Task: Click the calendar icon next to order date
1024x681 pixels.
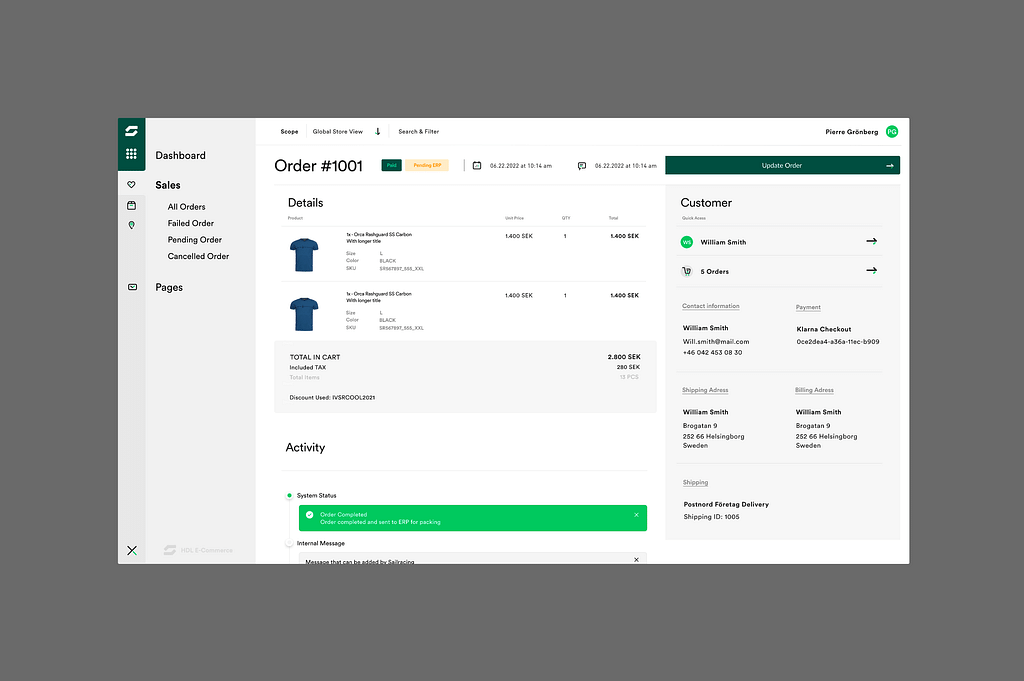Action: click(x=477, y=166)
